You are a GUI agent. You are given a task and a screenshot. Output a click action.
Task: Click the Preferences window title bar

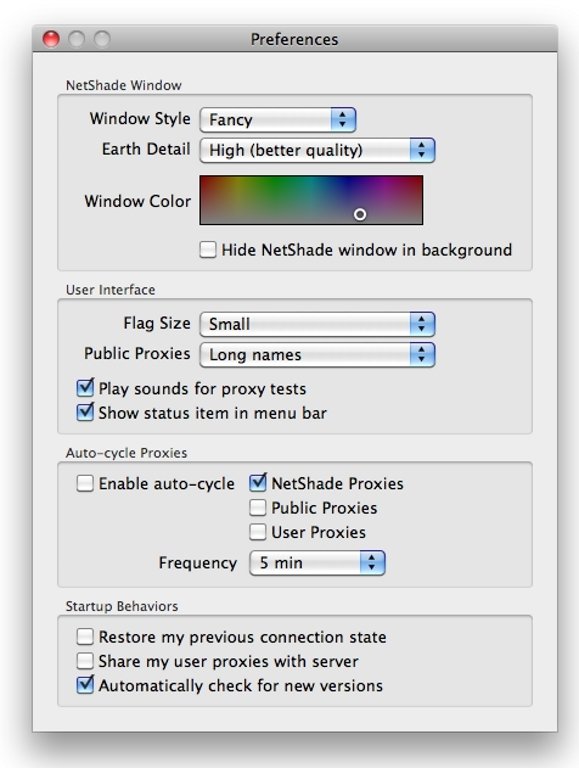point(295,39)
